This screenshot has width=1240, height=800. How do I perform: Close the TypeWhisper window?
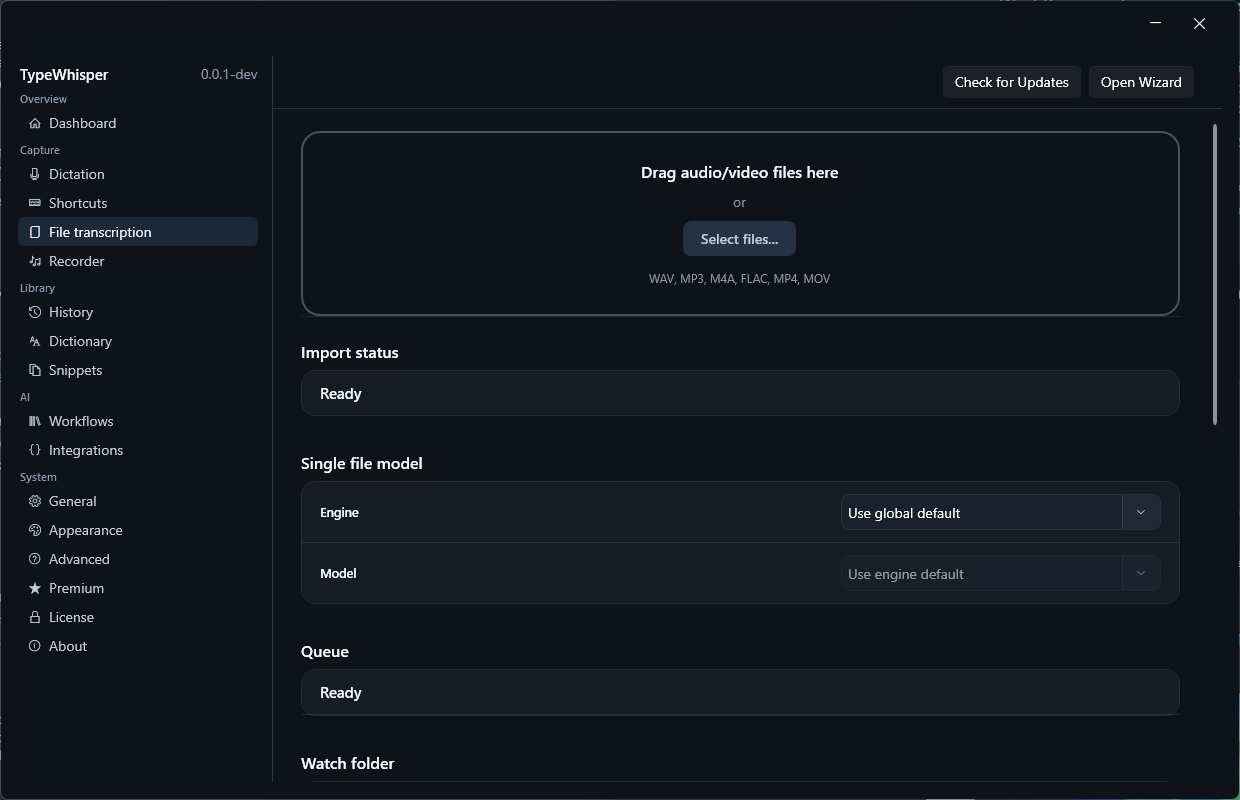[x=1199, y=23]
